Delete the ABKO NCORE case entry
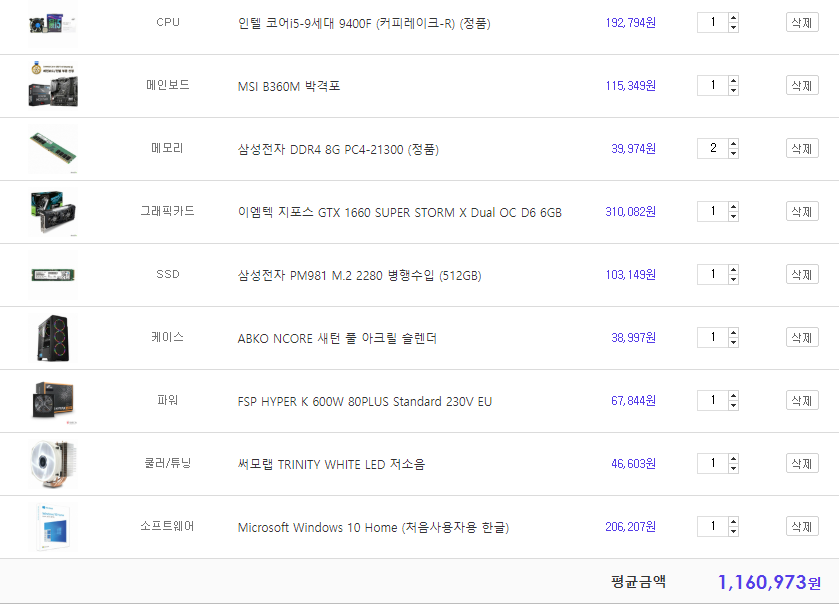Screen dimensions: 839x611 click(x=801, y=337)
